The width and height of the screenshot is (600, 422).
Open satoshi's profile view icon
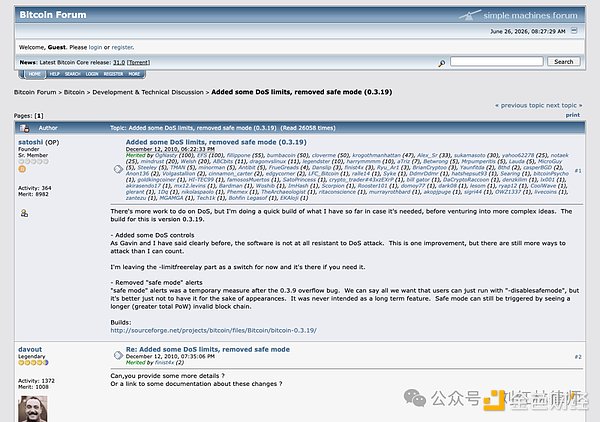click(24, 213)
